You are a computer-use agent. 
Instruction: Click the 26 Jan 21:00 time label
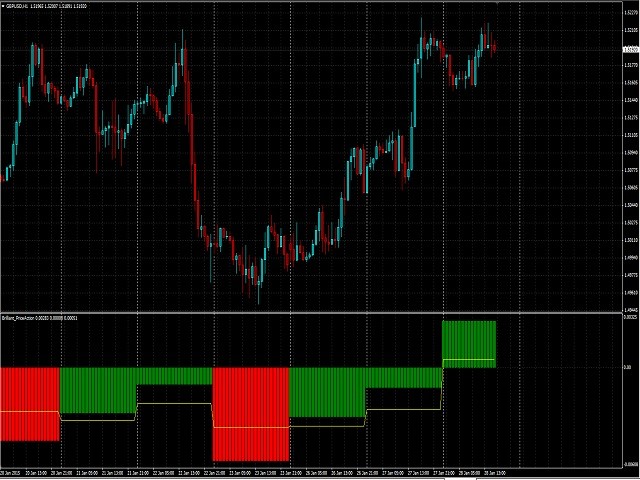(x=367, y=473)
